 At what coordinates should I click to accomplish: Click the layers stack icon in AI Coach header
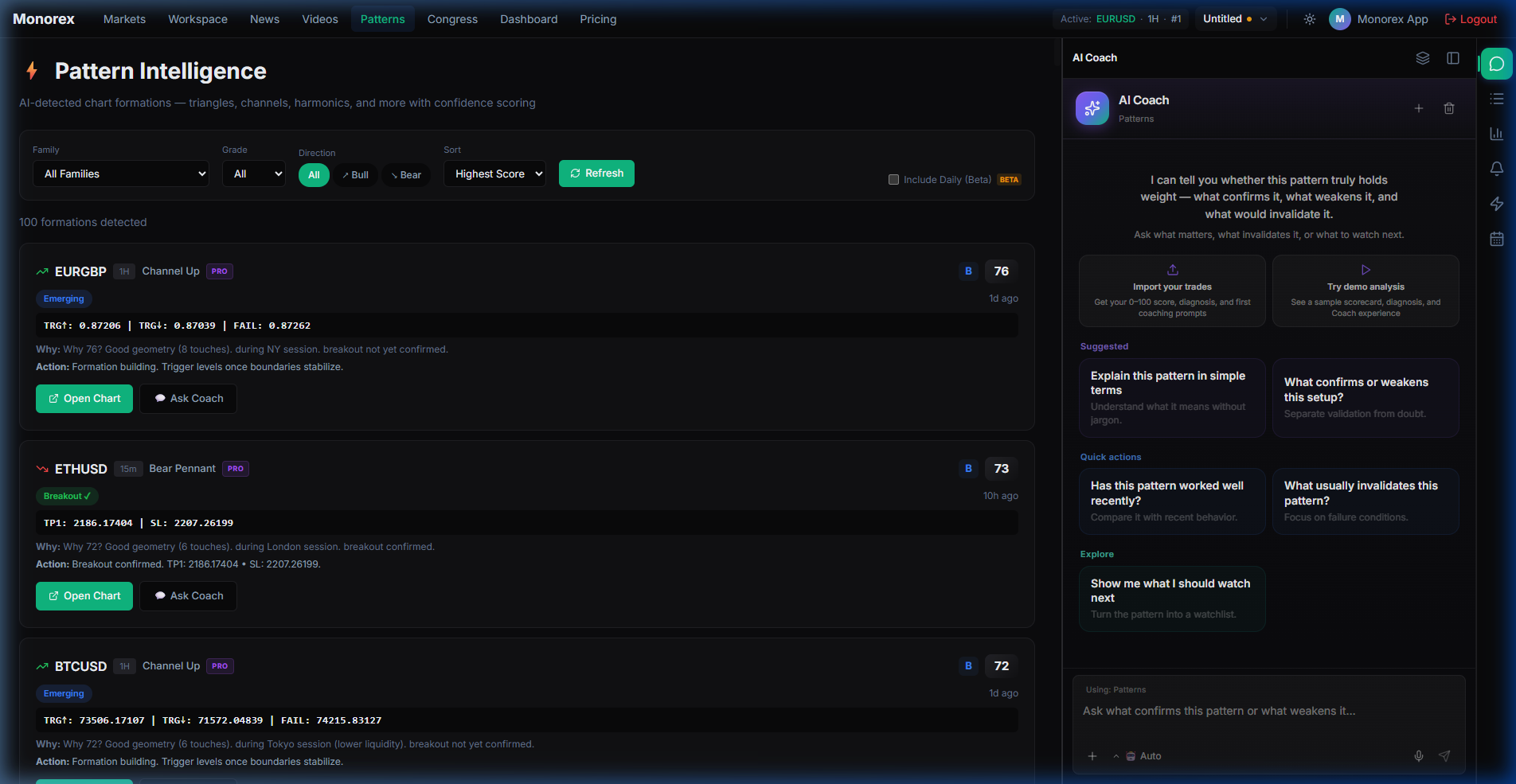(1422, 58)
